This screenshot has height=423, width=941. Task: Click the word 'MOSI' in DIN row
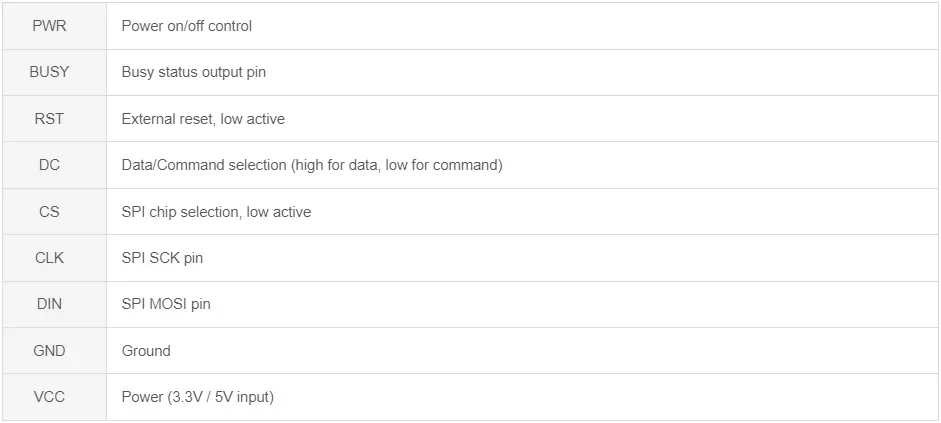pos(168,304)
